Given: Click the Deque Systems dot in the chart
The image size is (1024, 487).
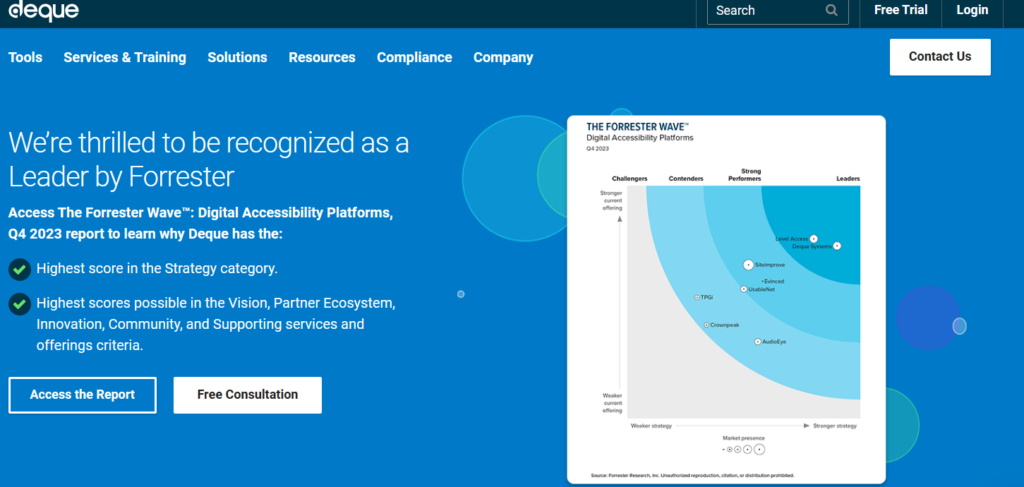Looking at the screenshot, I should click(x=837, y=246).
